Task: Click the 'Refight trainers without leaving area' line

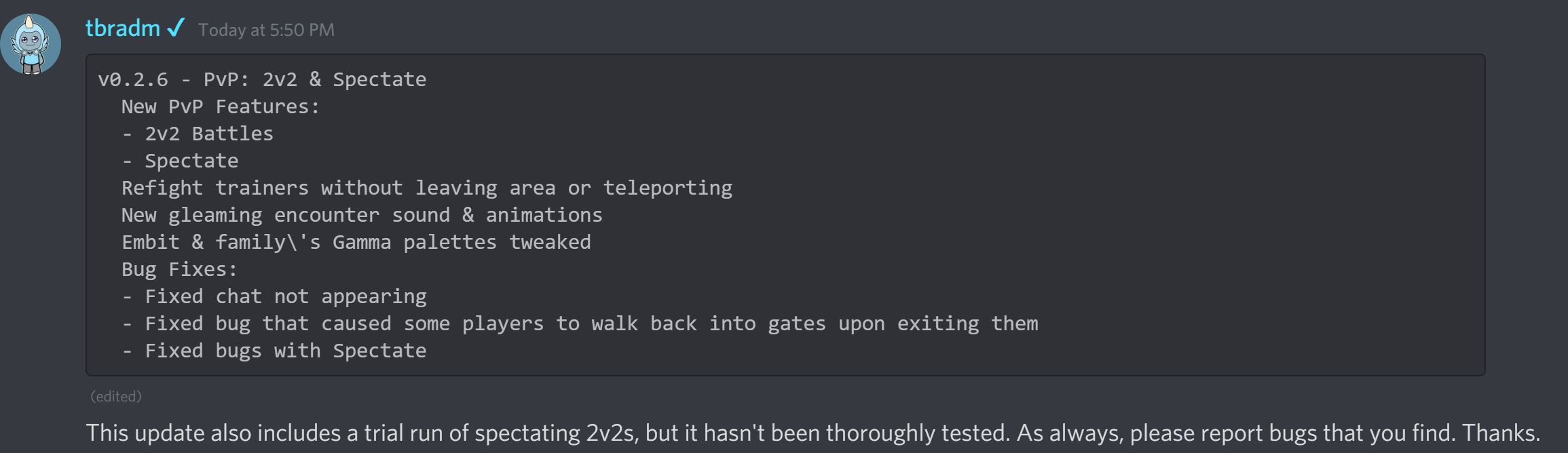Action: (426, 189)
